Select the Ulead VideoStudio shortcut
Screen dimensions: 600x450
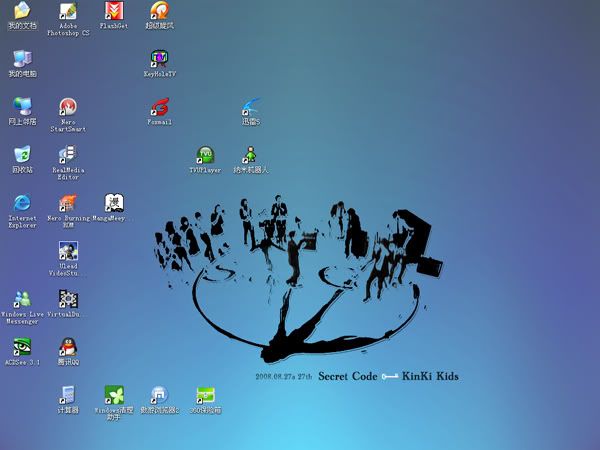tap(68, 250)
